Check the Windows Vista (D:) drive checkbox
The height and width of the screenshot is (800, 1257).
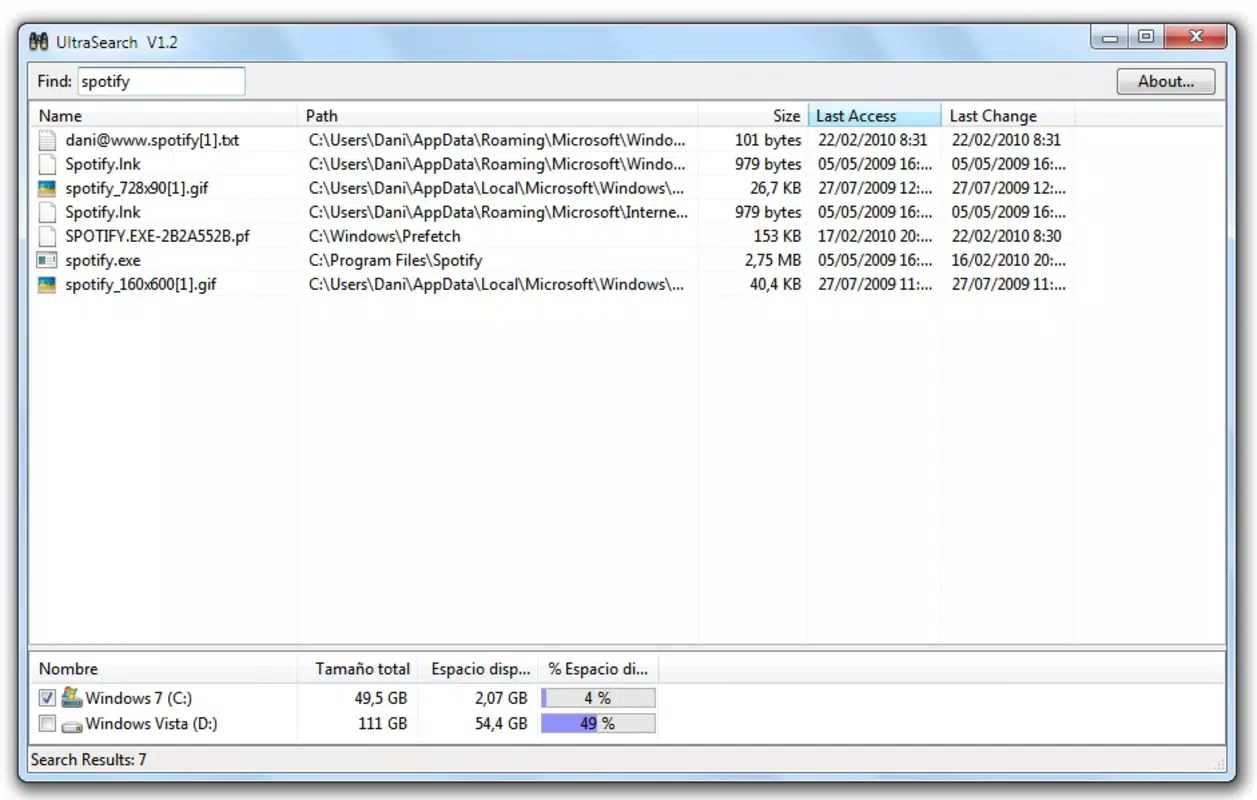47,723
